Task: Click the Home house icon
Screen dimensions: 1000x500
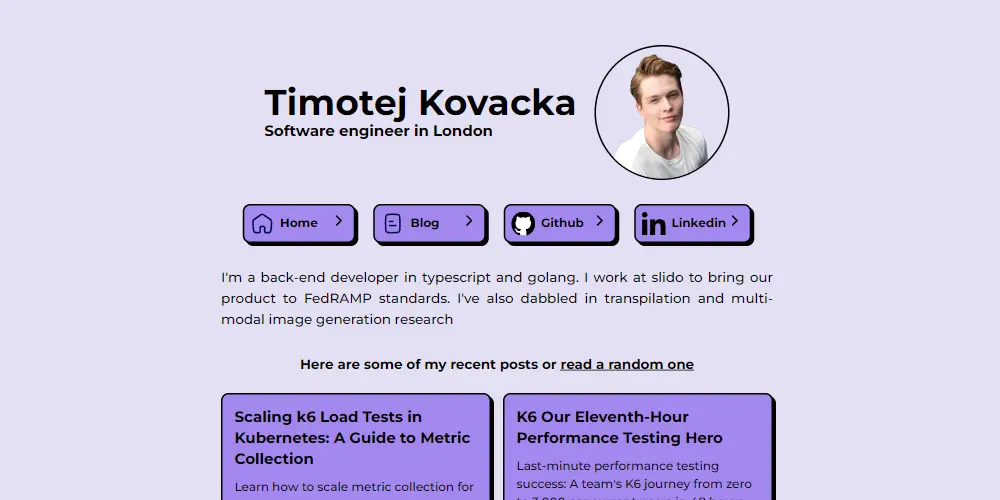Action: click(262, 223)
